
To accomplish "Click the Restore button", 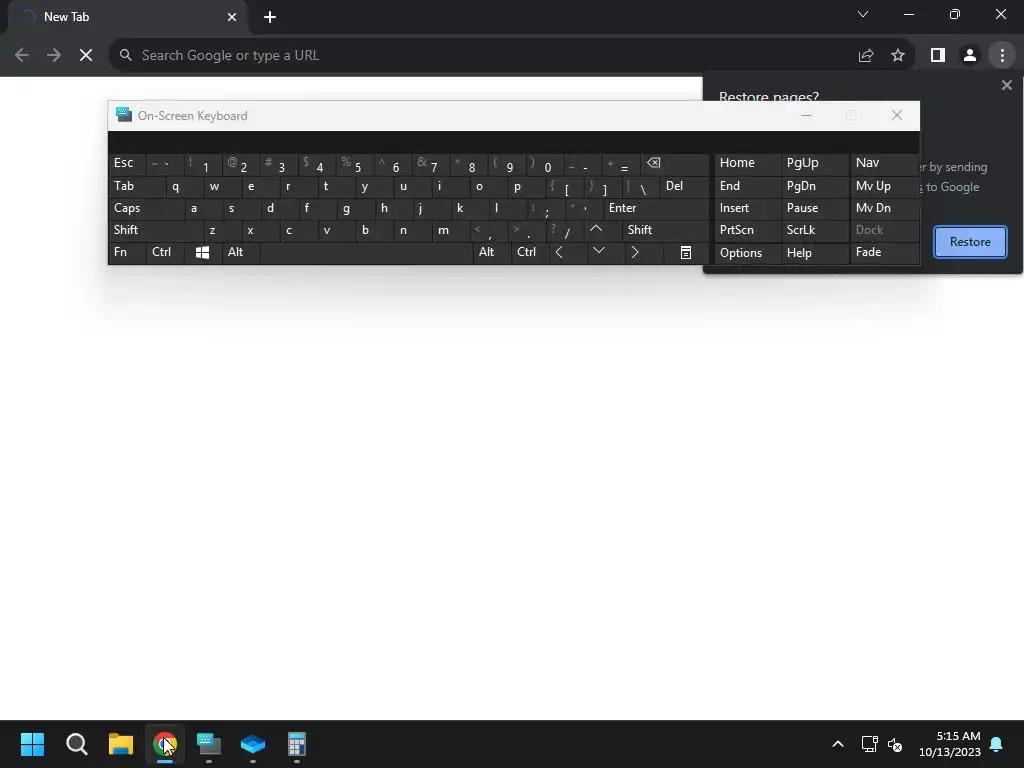I will point(970,242).
